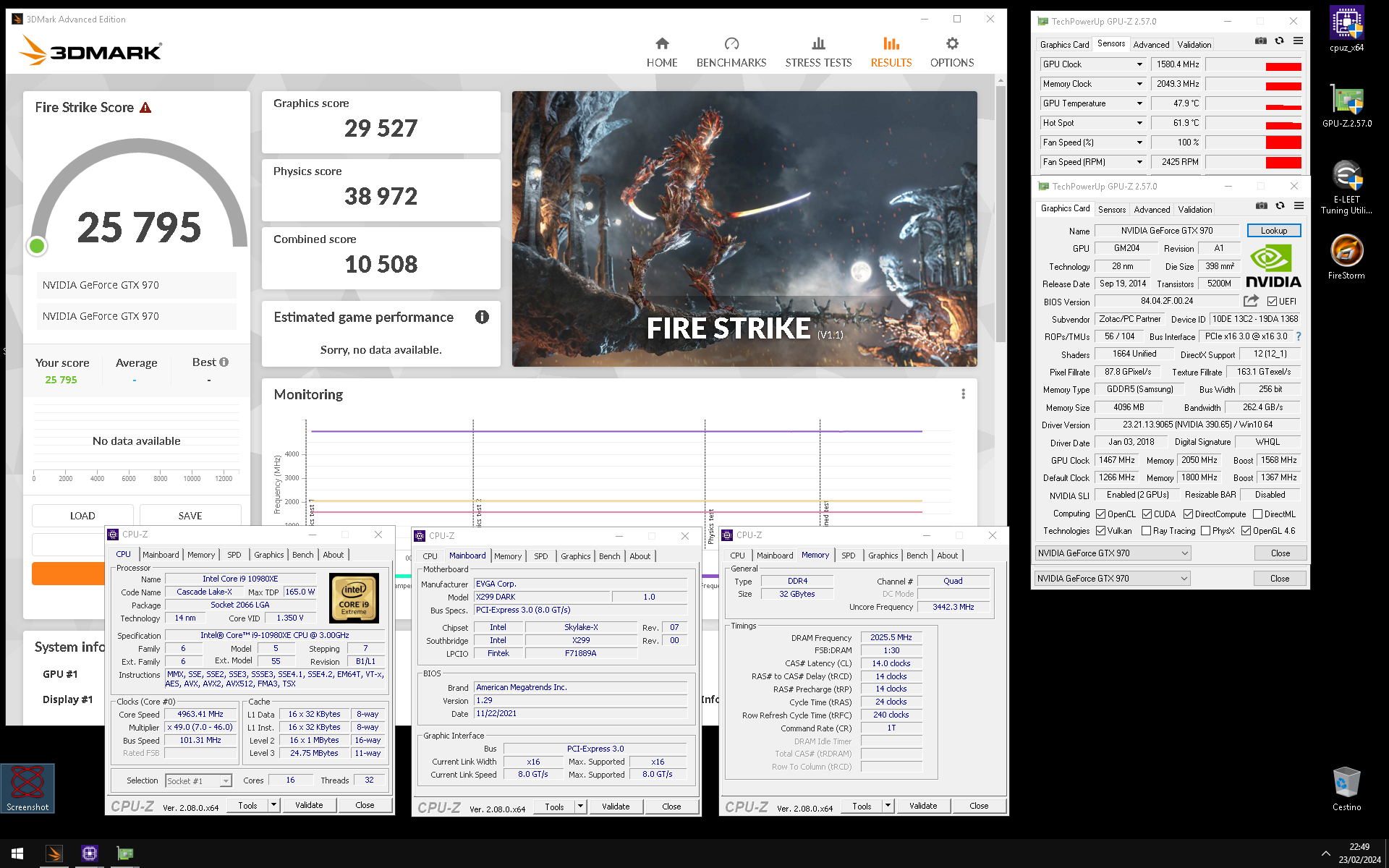The image size is (1389, 868).
Task: Click GPU-Z taskbar icon
Action: [125, 854]
